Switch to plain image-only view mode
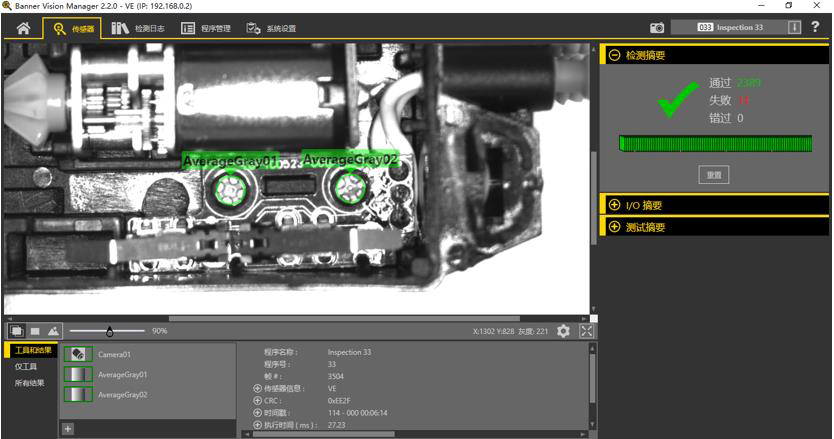 point(35,331)
